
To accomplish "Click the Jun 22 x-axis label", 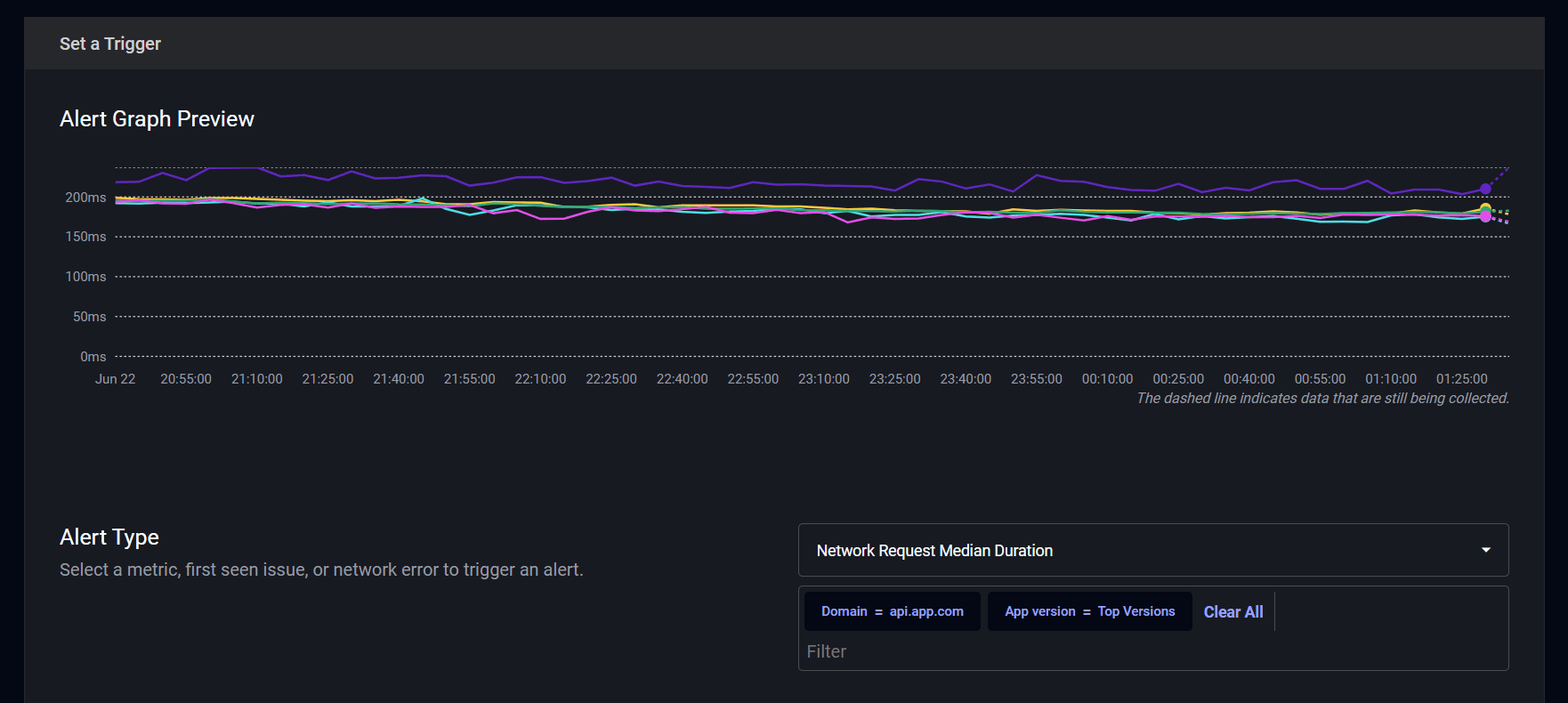I will coord(116,379).
